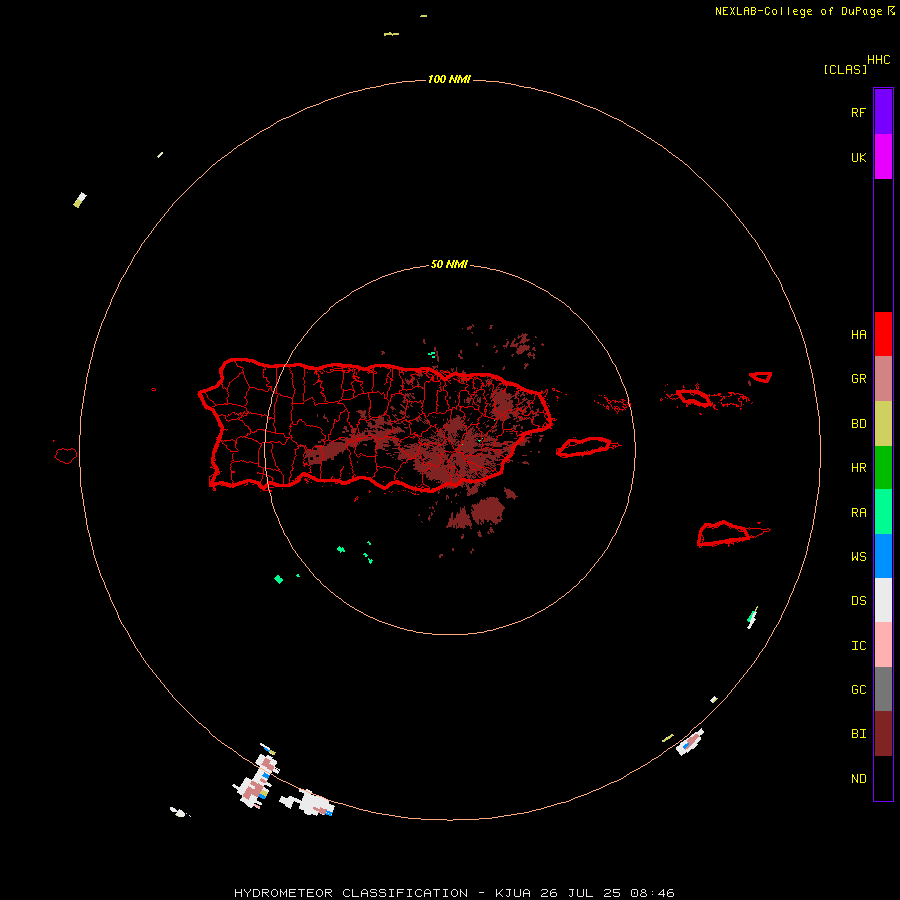
Task: Click the Hydrometeor Classification KJUA title text
Action: (x=454, y=893)
